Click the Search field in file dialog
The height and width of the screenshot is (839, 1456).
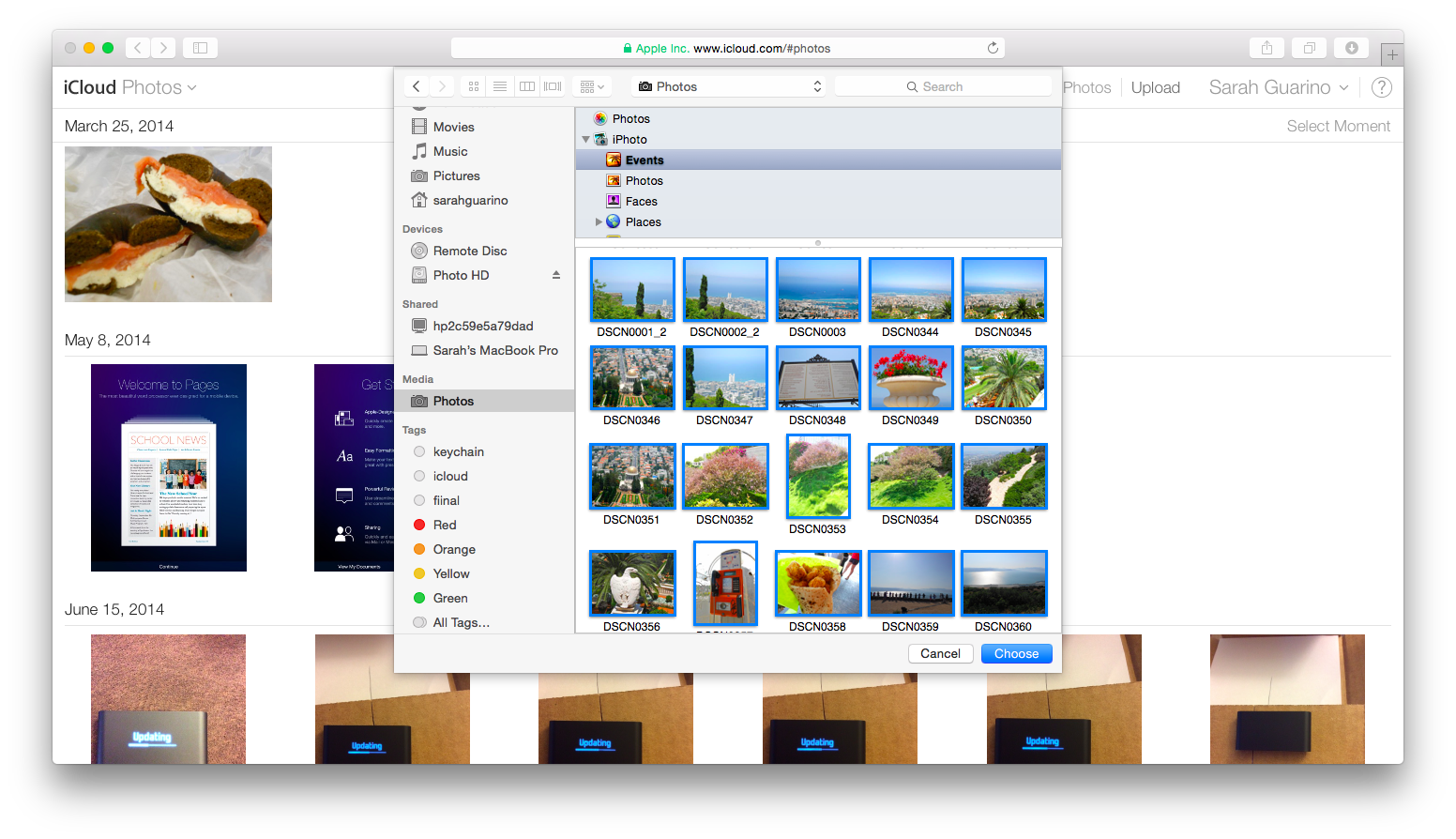coord(943,86)
